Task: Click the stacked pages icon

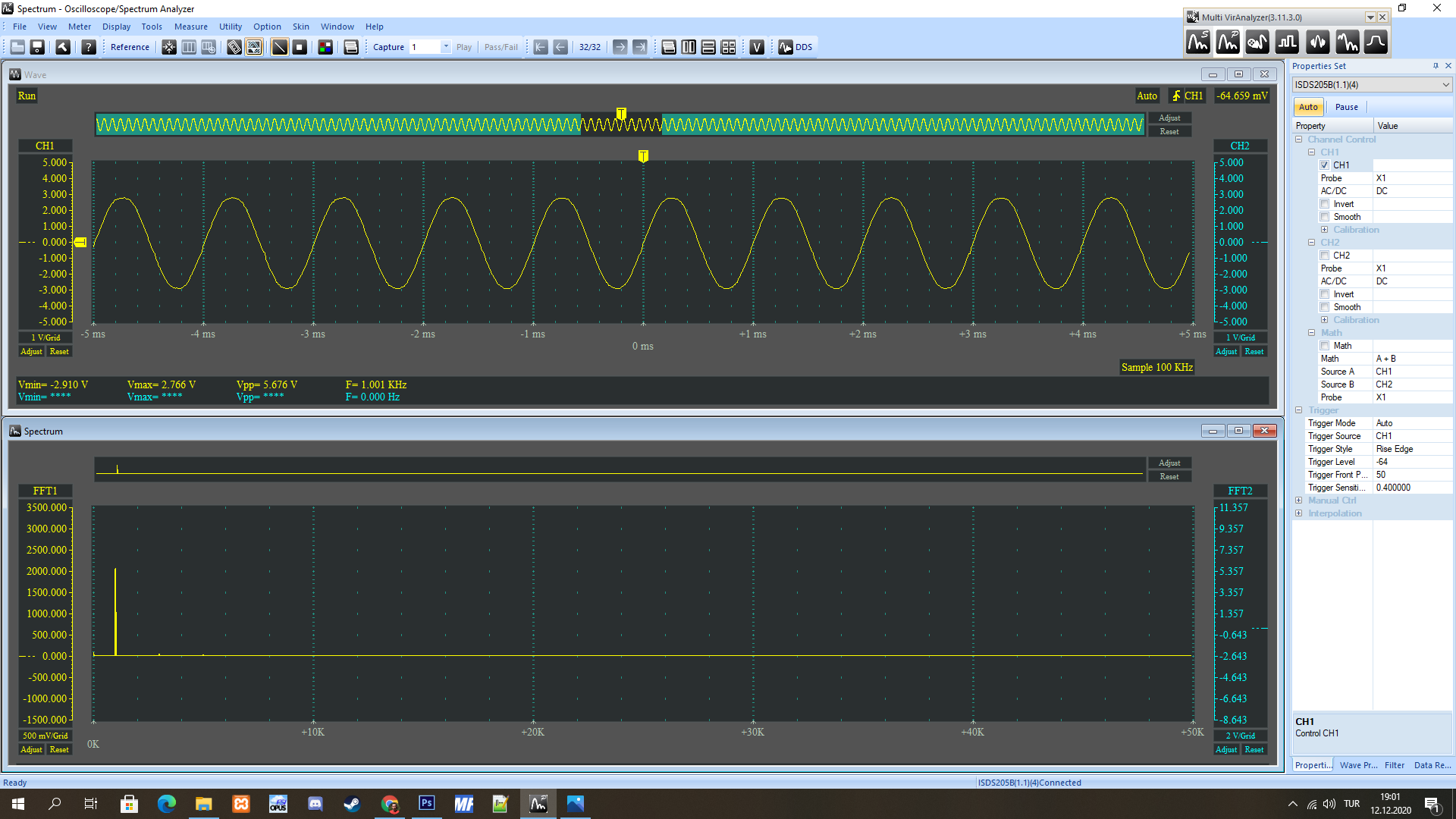Action: click(x=351, y=47)
